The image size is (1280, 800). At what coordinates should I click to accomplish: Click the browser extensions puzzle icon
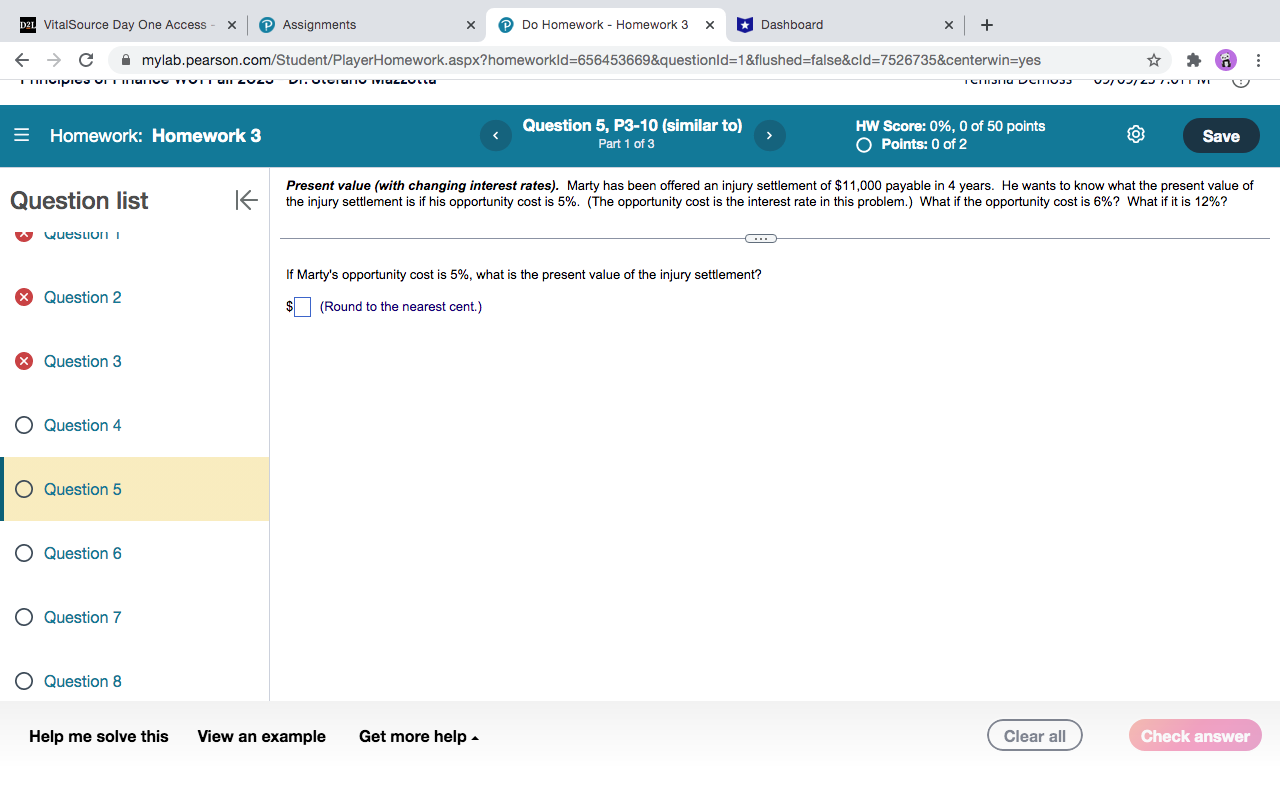[1193, 60]
